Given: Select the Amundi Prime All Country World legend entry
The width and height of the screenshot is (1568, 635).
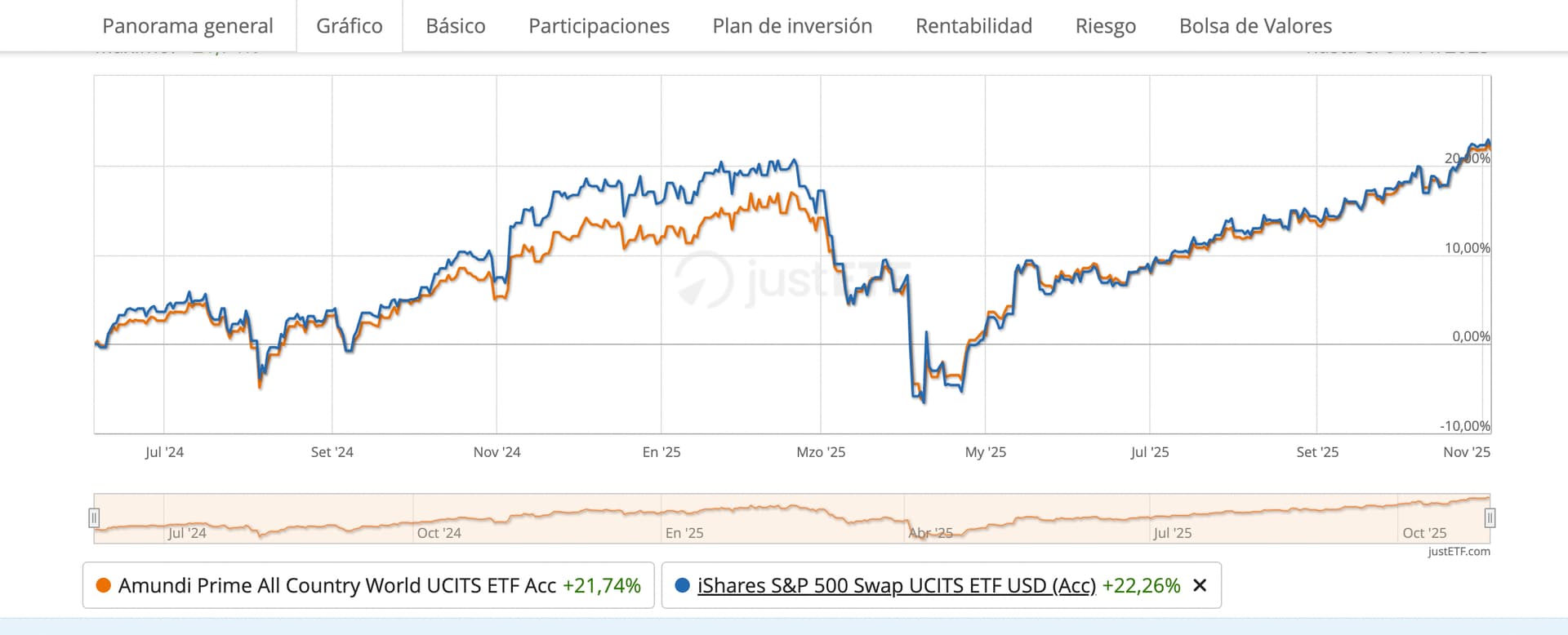Looking at the screenshot, I should click(x=336, y=585).
